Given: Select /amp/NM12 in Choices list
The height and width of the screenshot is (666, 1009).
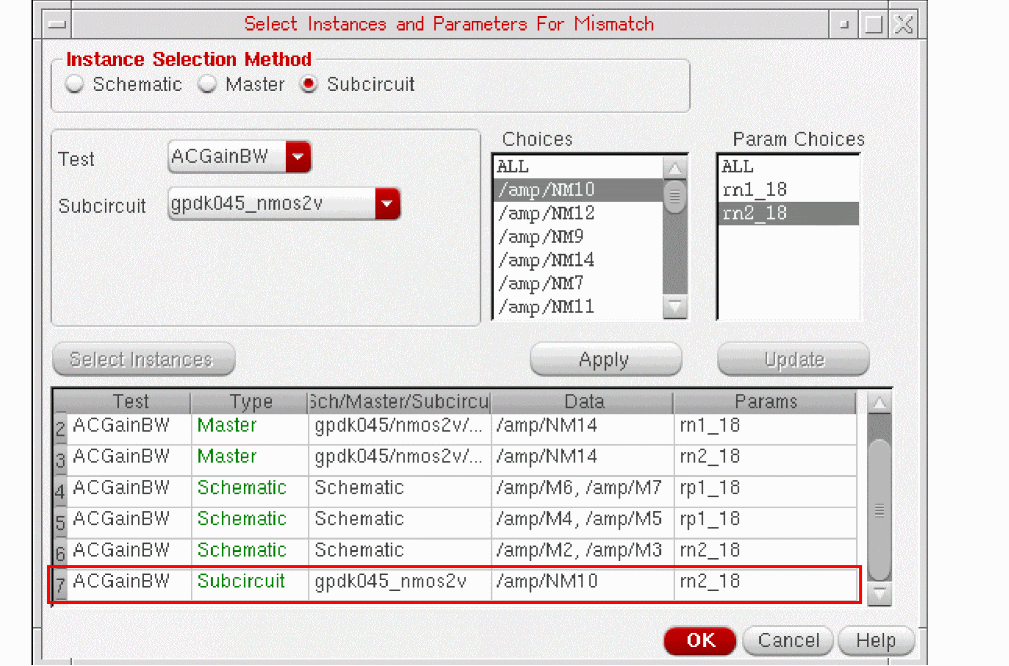Looking at the screenshot, I should point(546,213).
